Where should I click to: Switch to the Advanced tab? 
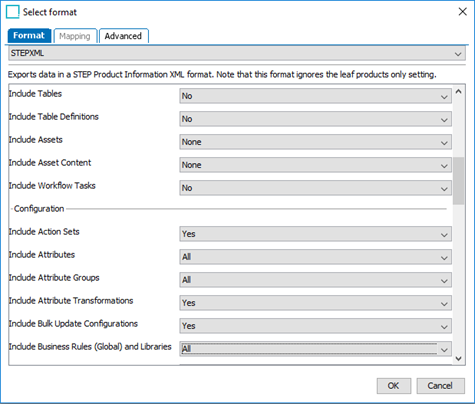coord(124,36)
